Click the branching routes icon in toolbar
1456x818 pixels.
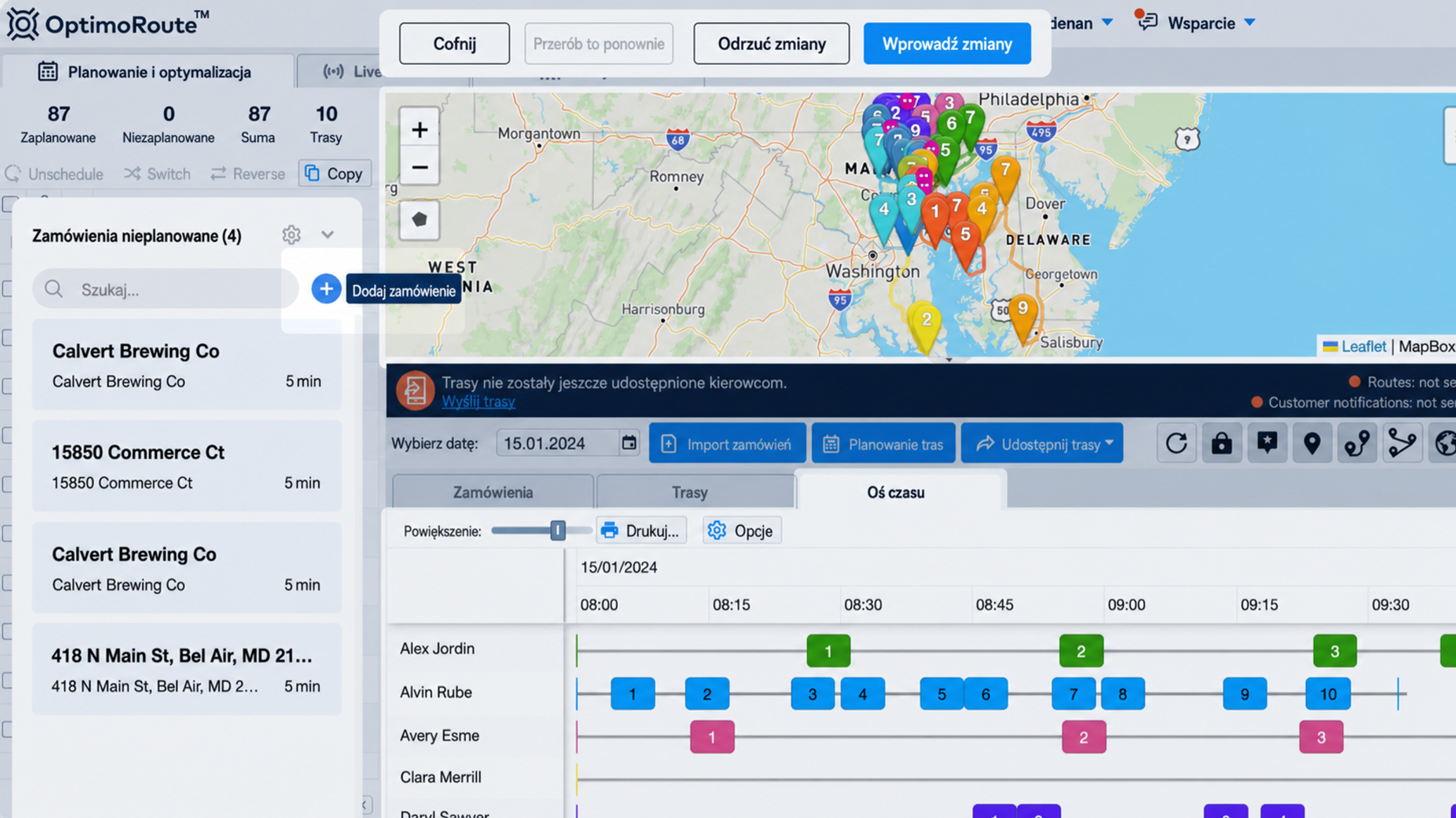point(1402,443)
